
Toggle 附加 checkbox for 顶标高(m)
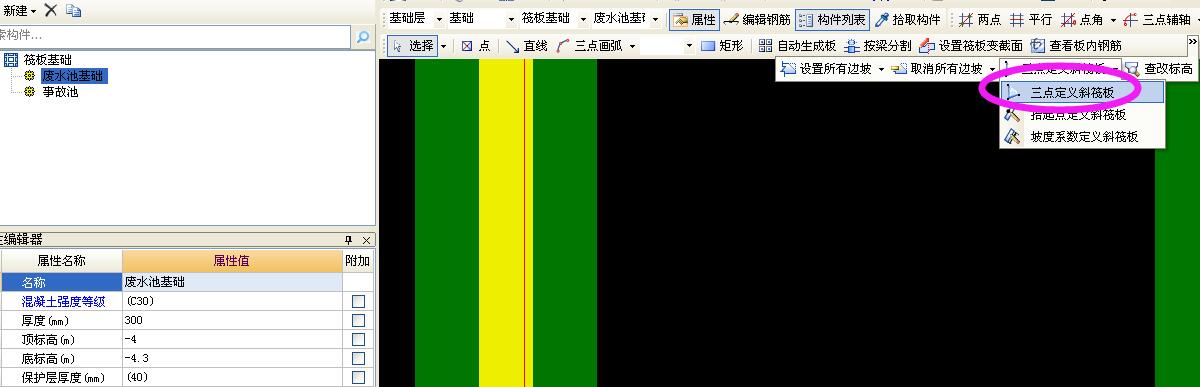(358, 340)
